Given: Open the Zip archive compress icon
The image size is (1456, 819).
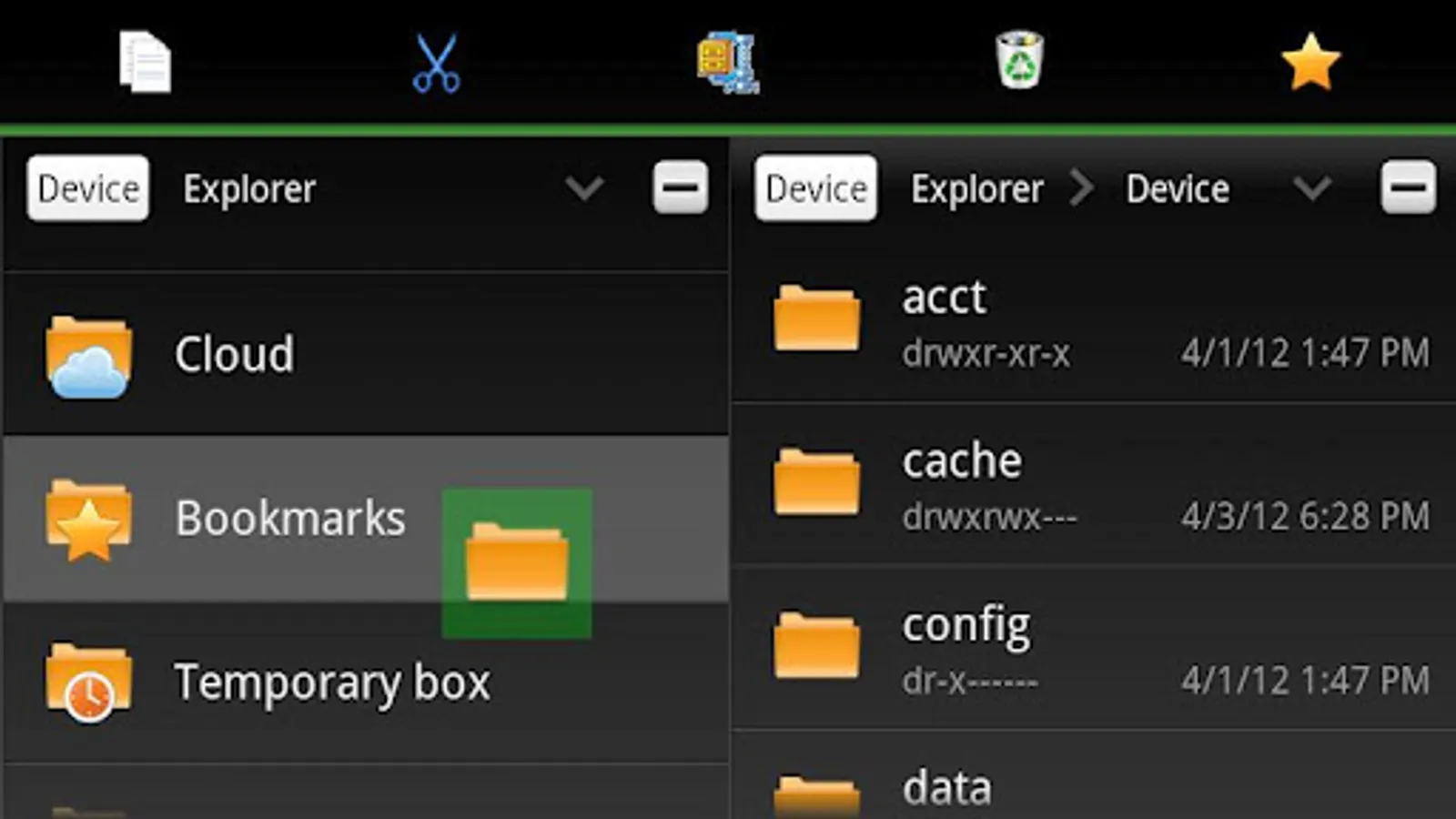Looking at the screenshot, I should [x=728, y=63].
